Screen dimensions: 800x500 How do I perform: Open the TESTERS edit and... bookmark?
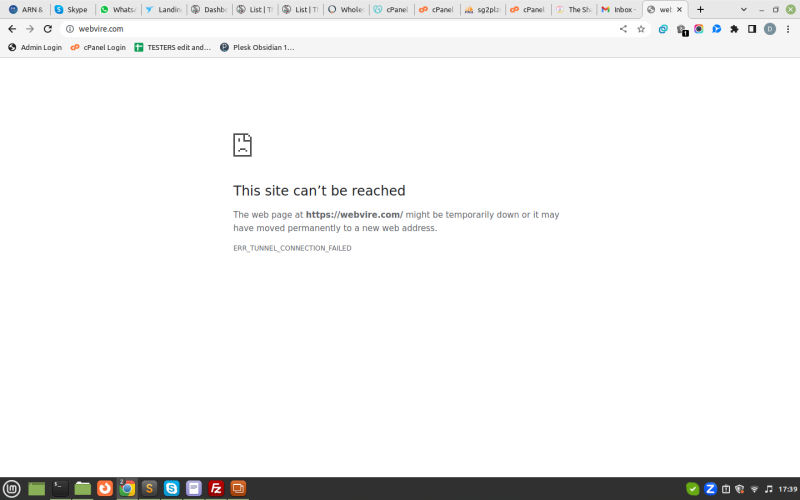point(172,47)
